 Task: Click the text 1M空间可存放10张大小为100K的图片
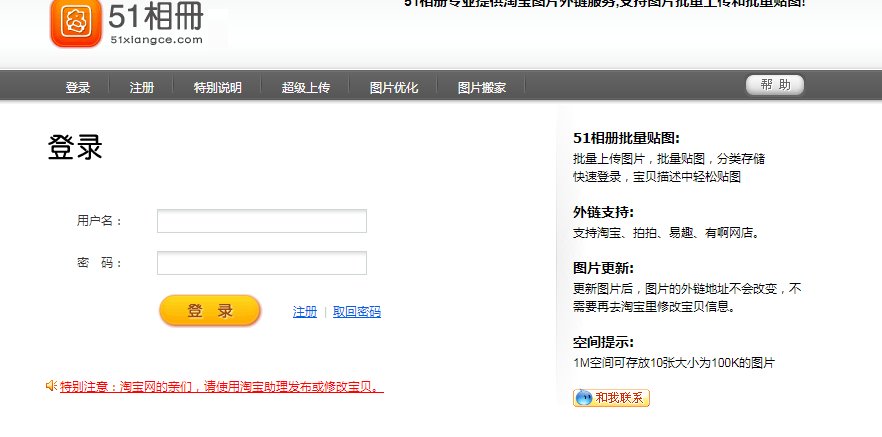674,363
